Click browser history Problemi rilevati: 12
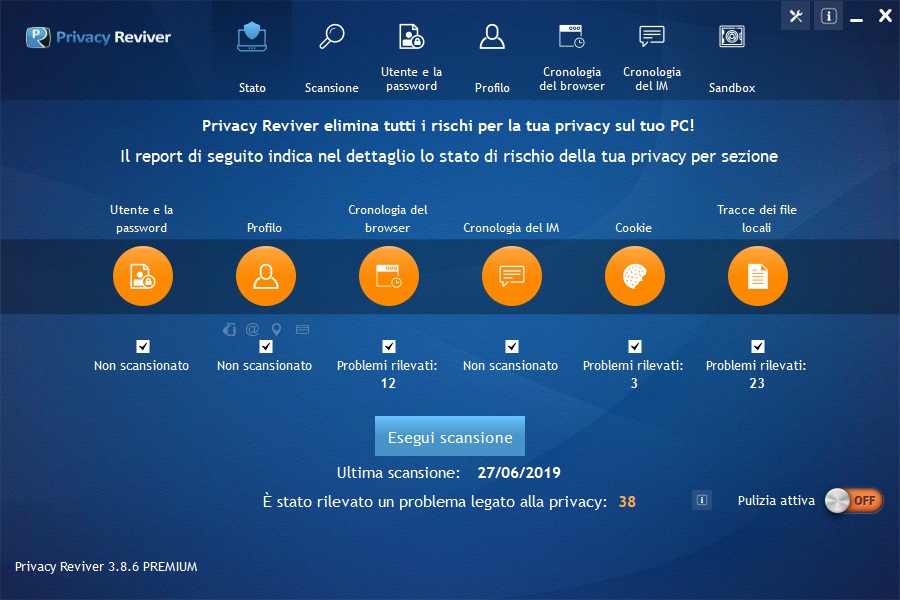900x600 pixels. pos(387,374)
